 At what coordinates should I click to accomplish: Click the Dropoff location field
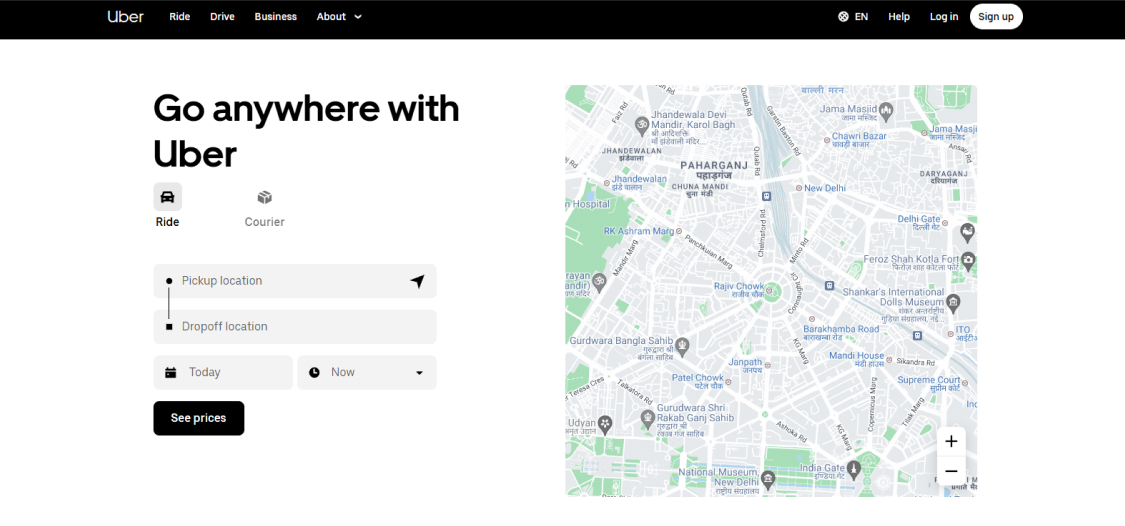click(295, 327)
